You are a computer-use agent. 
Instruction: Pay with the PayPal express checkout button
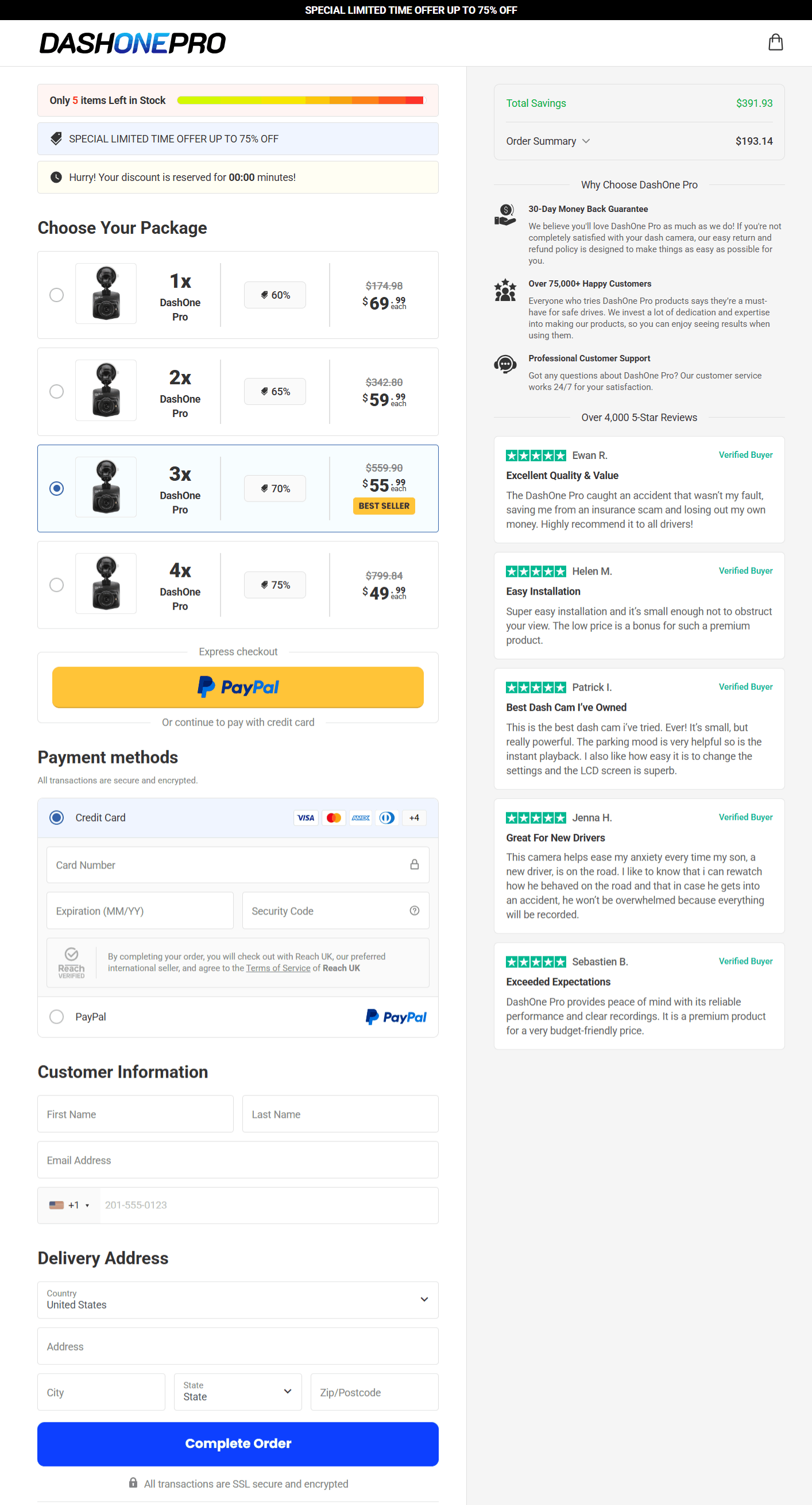tap(238, 687)
